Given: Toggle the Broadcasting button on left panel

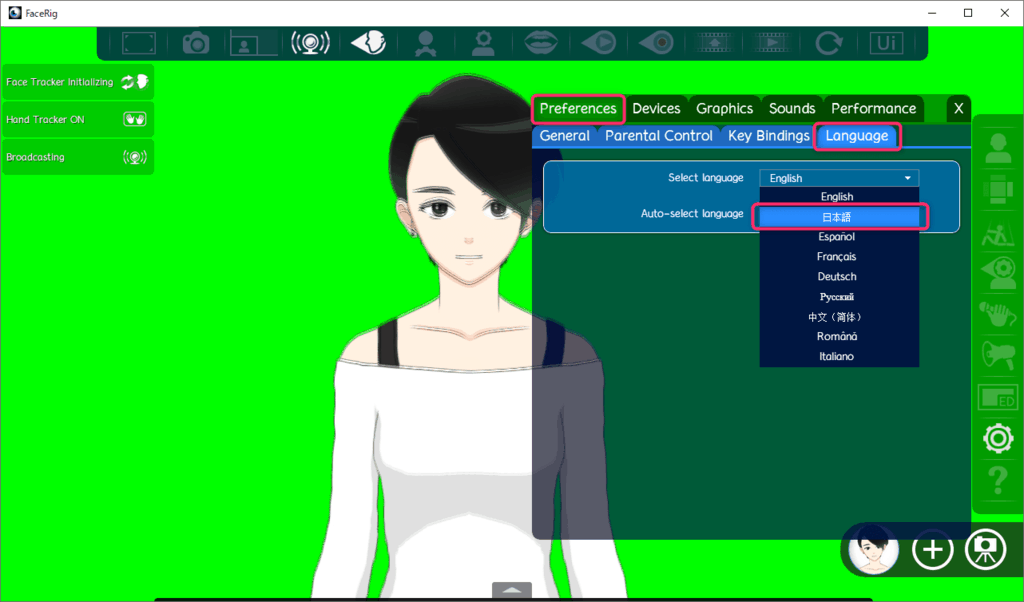Looking at the screenshot, I should [x=77, y=157].
